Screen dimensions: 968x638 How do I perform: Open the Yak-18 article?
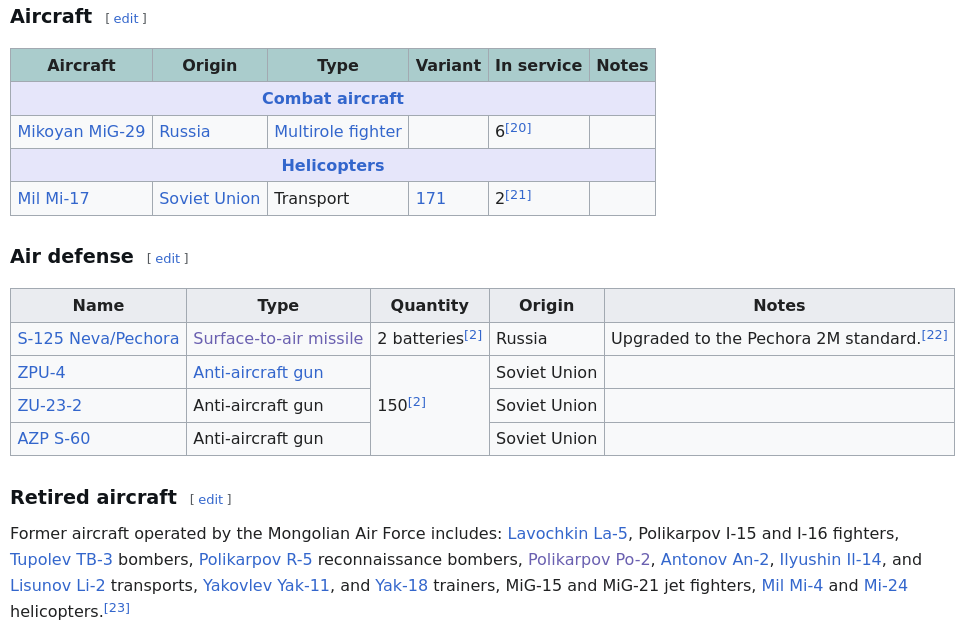pos(401,586)
